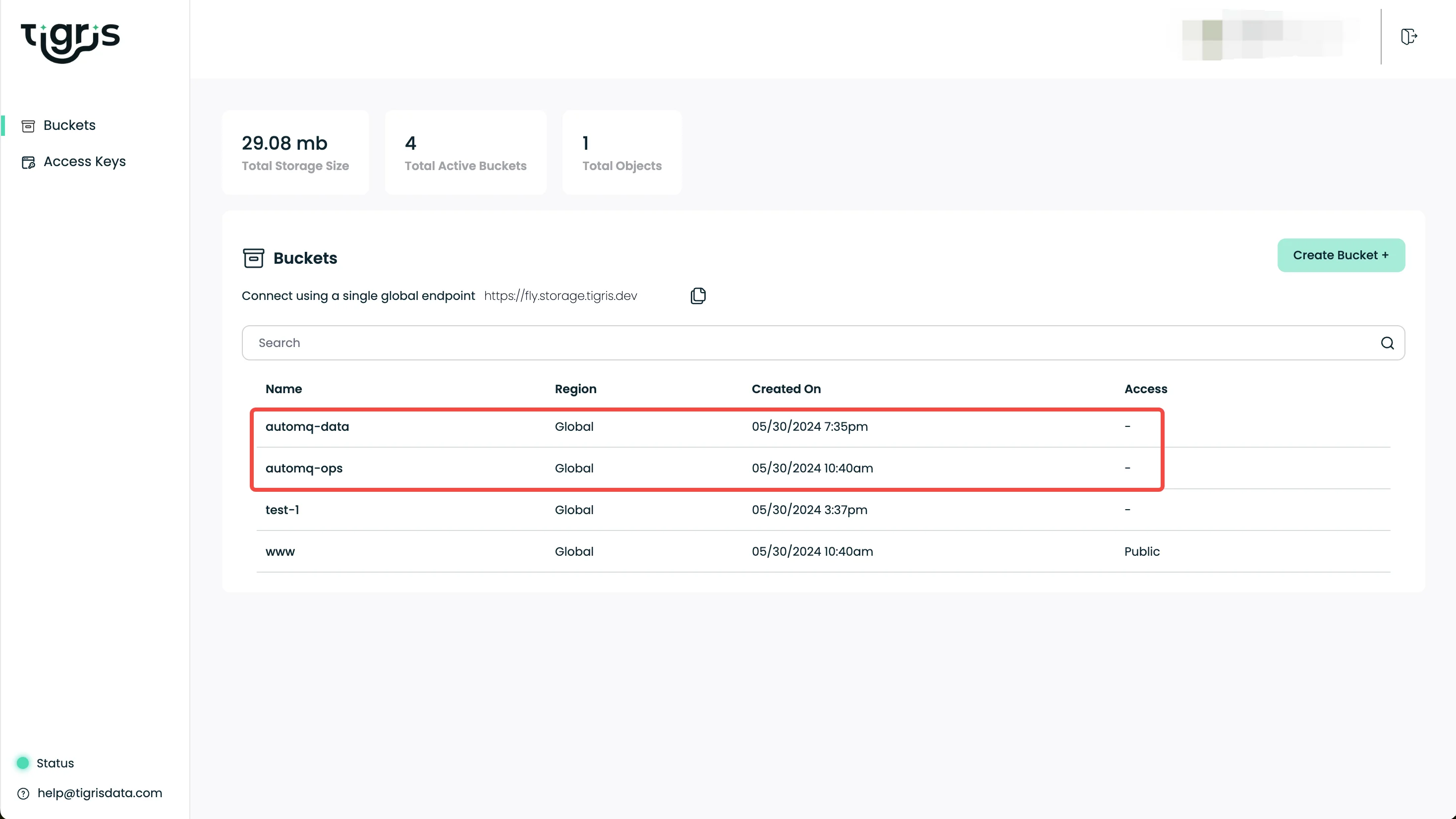Copy the global endpoint URL
This screenshot has height=819, width=1456.
pos(698,296)
